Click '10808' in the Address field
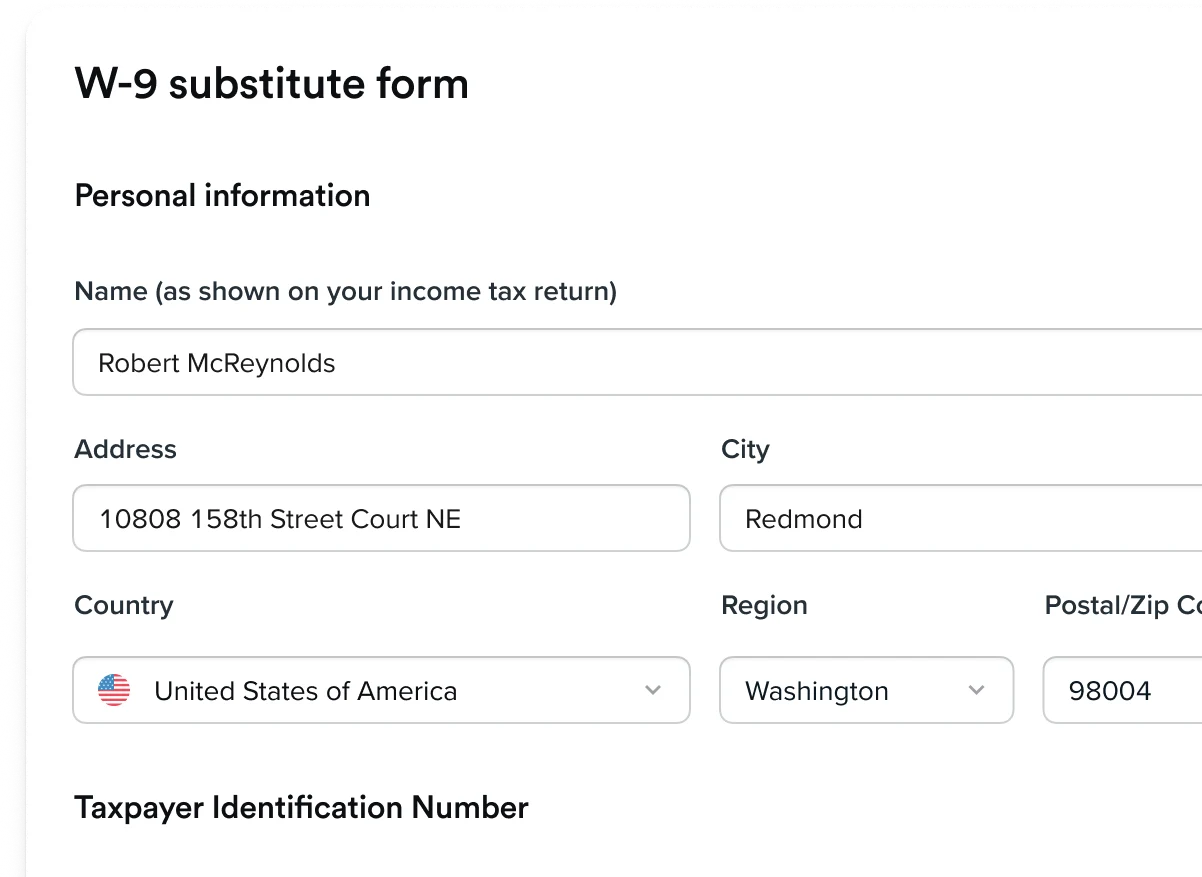The width and height of the screenshot is (1202, 877). [x=140, y=519]
